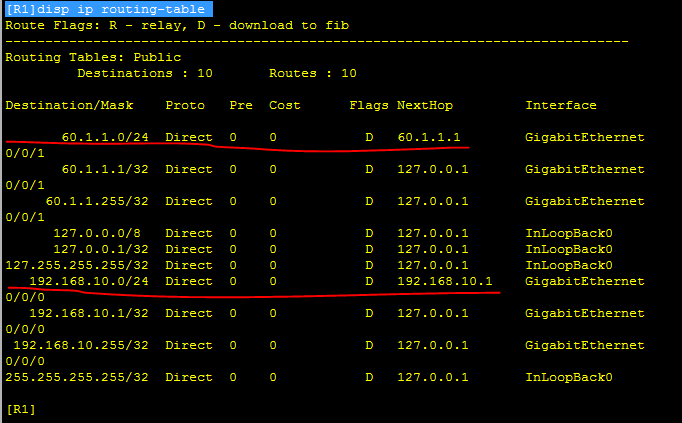Screen dimensions: 682x423
Task: Click destination "60.1.1.0/24"
Action: tap(105, 137)
